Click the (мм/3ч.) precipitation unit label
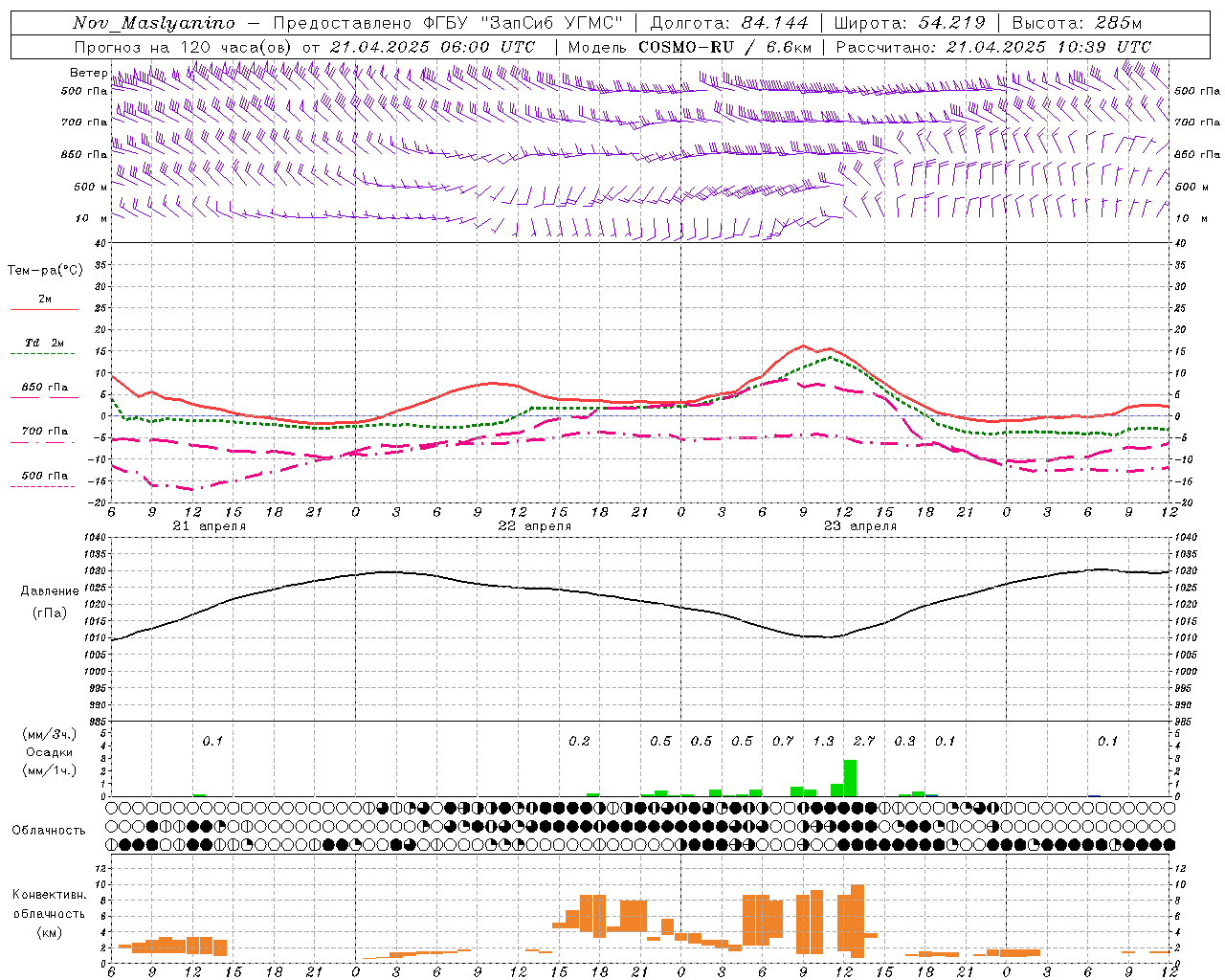This screenshot has width=1225, height=980. click(x=50, y=734)
